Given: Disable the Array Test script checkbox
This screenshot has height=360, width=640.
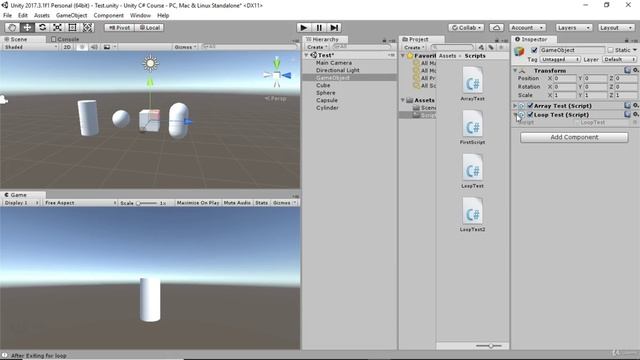Looking at the screenshot, I should (530, 106).
